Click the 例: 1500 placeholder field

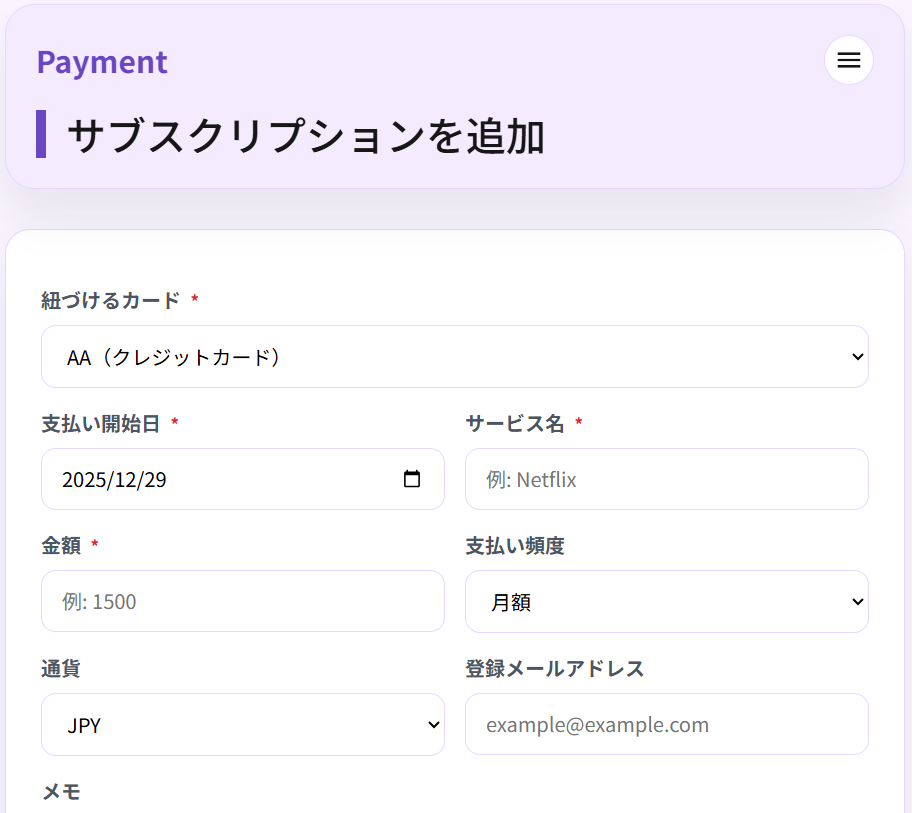[242, 601]
